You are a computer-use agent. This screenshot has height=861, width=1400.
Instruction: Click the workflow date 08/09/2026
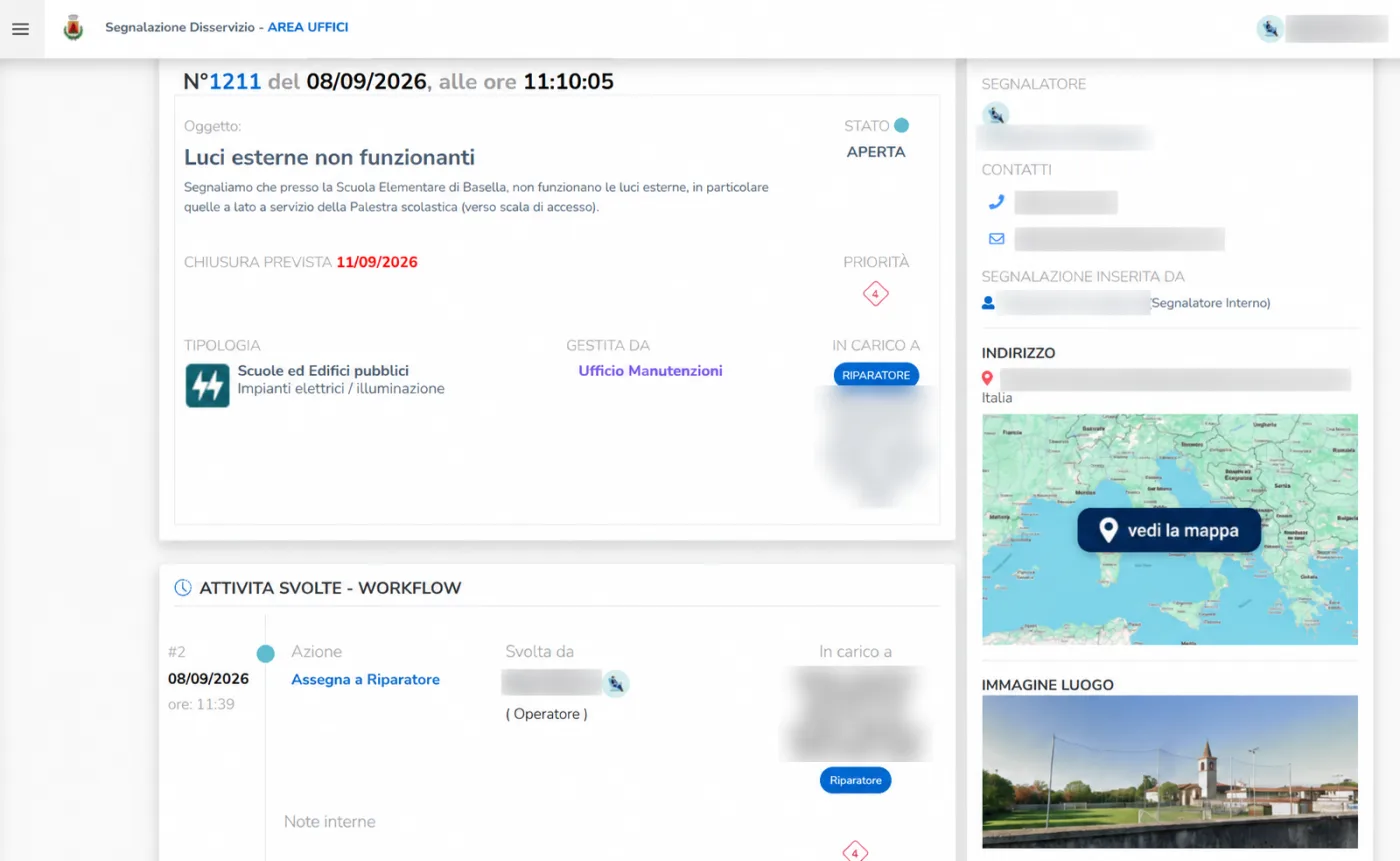coord(208,679)
